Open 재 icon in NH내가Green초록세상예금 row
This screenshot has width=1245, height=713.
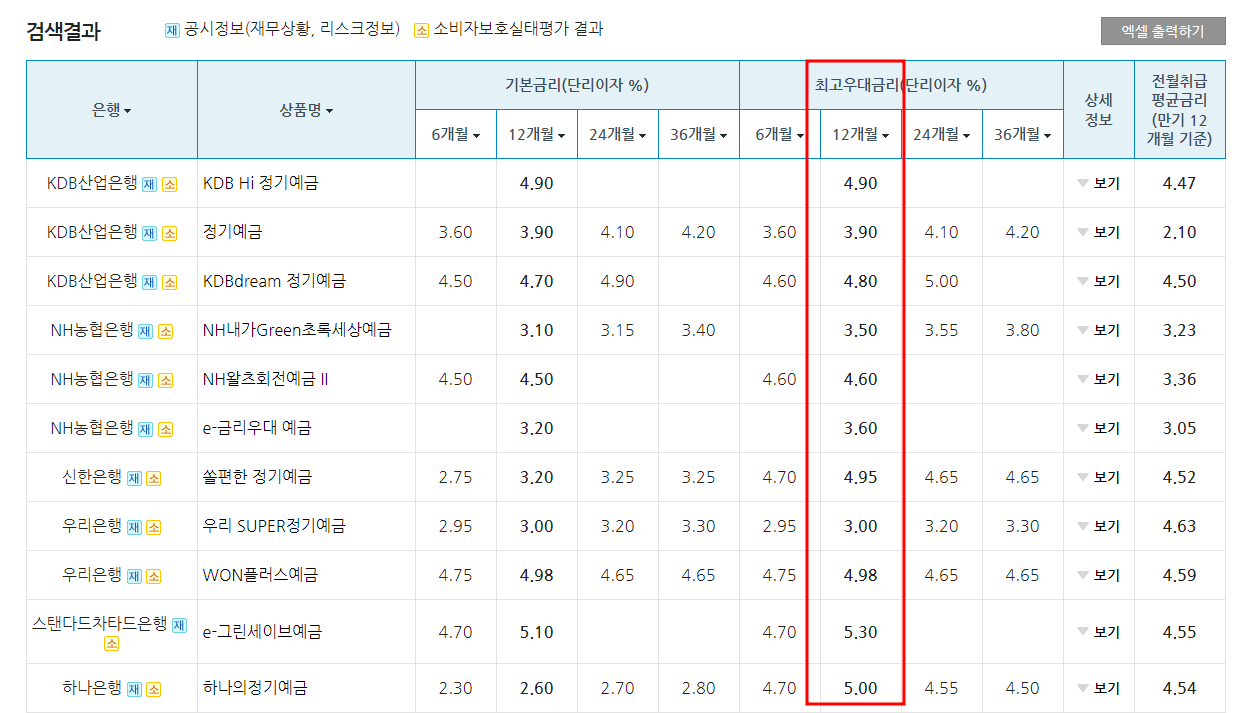click(x=145, y=331)
